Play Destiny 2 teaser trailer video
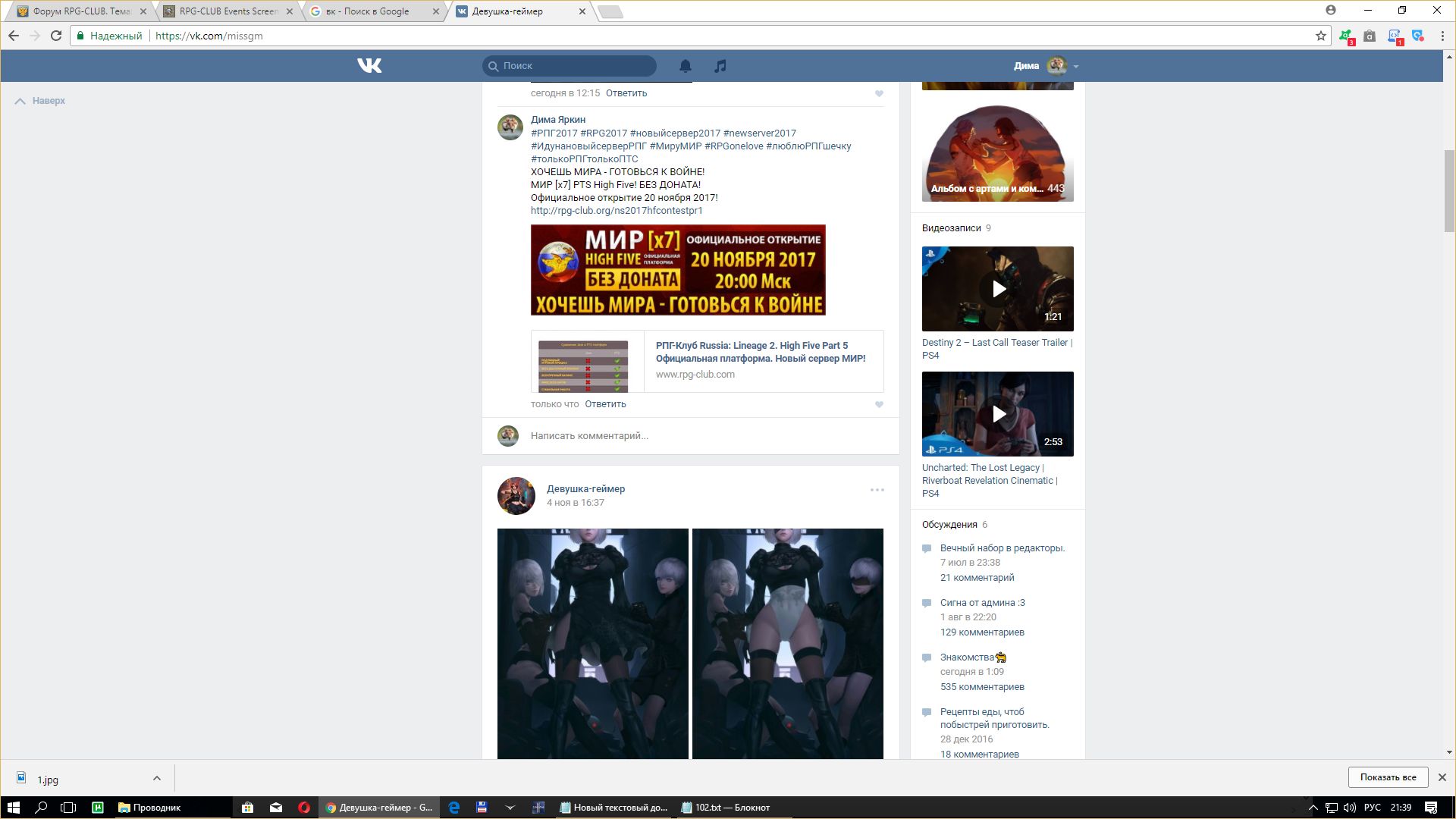 998,289
